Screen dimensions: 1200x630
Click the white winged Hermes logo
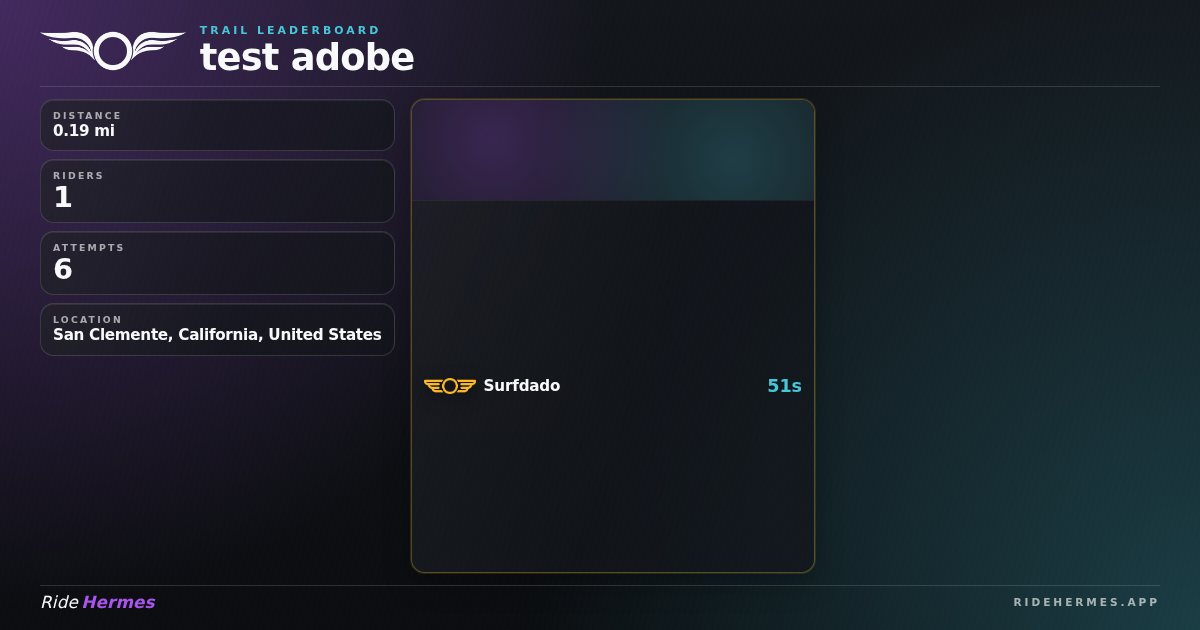(x=113, y=50)
